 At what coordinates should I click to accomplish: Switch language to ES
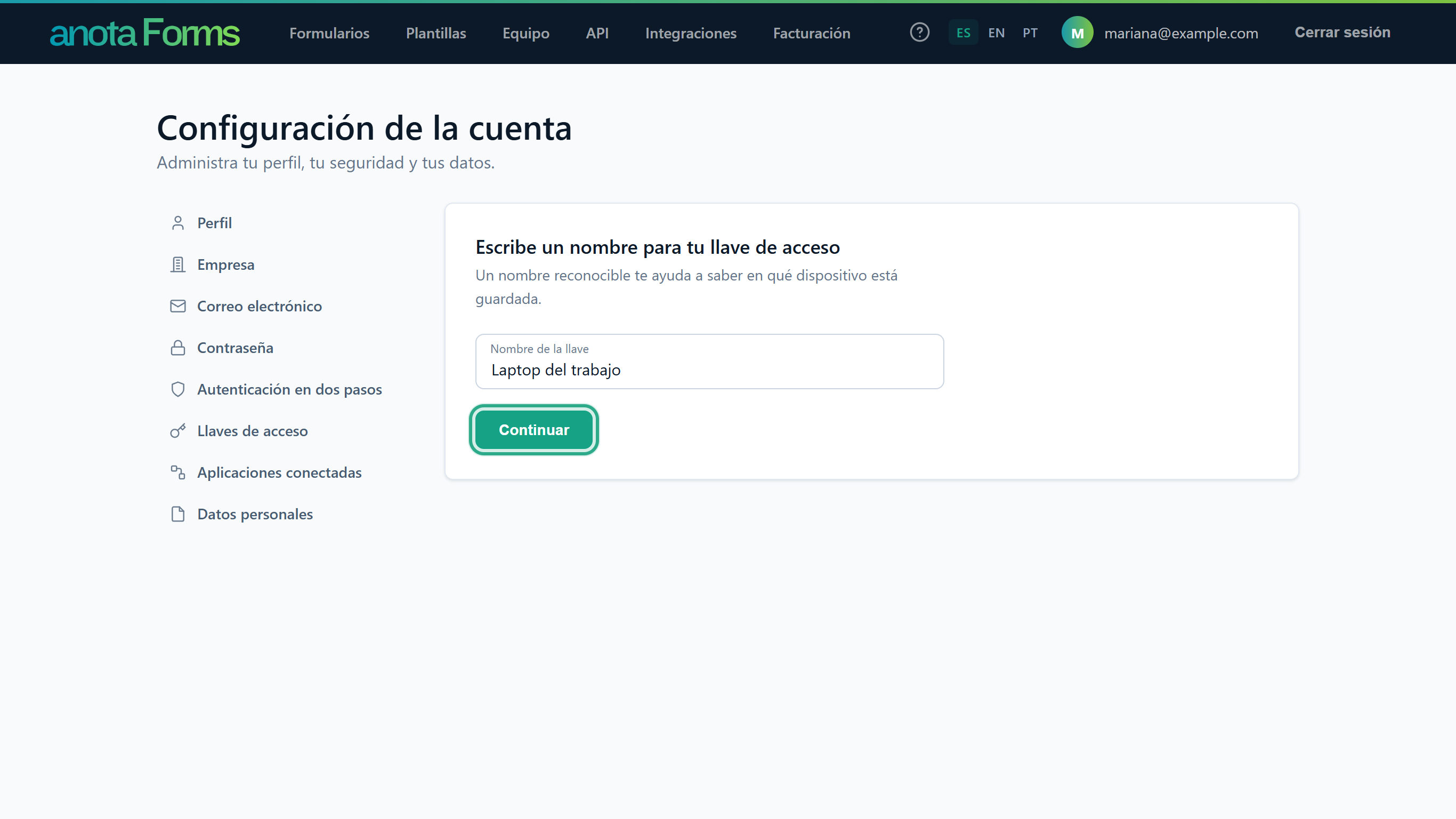point(963,33)
